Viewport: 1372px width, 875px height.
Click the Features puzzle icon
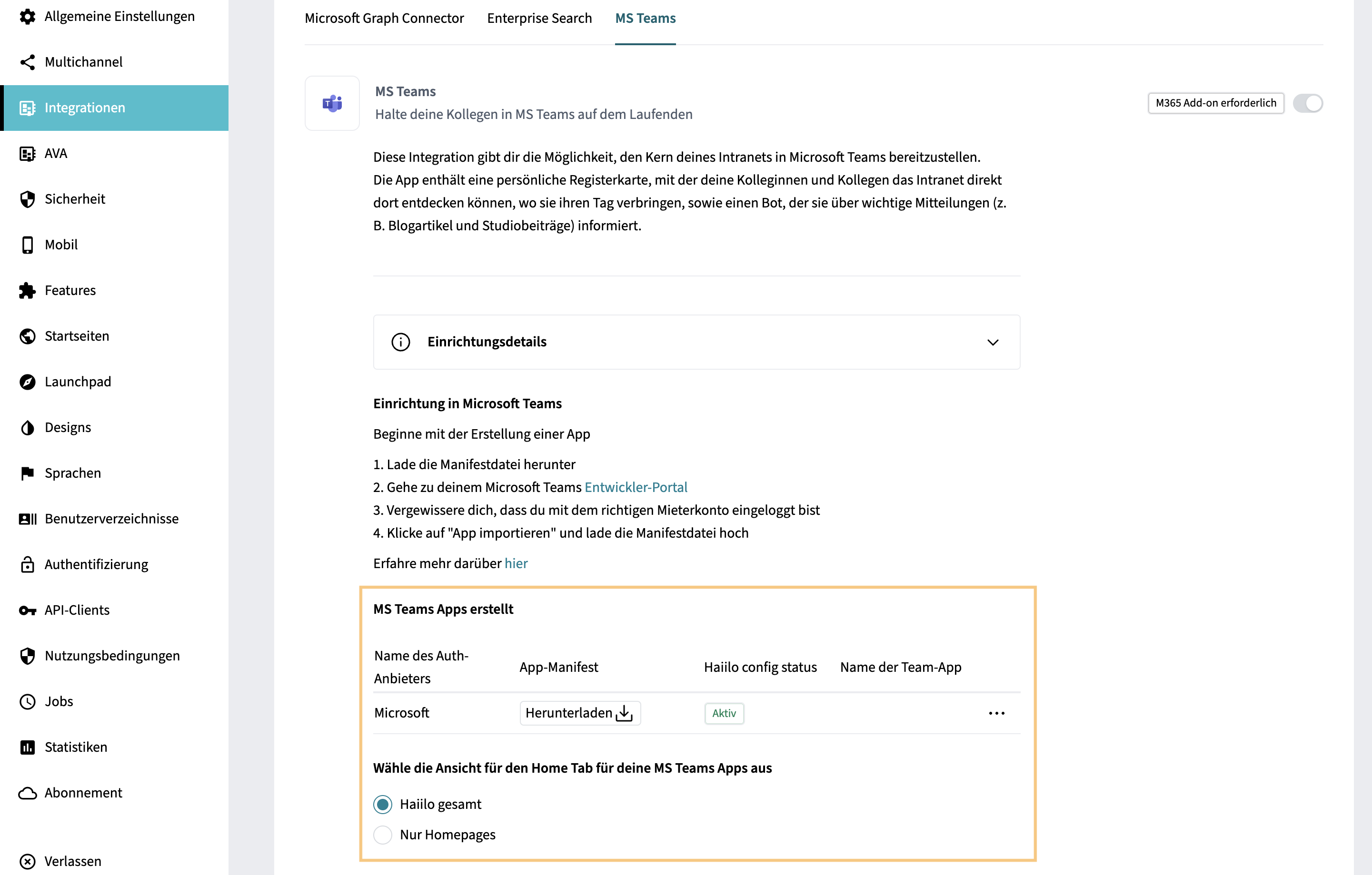click(x=27, y=290)
